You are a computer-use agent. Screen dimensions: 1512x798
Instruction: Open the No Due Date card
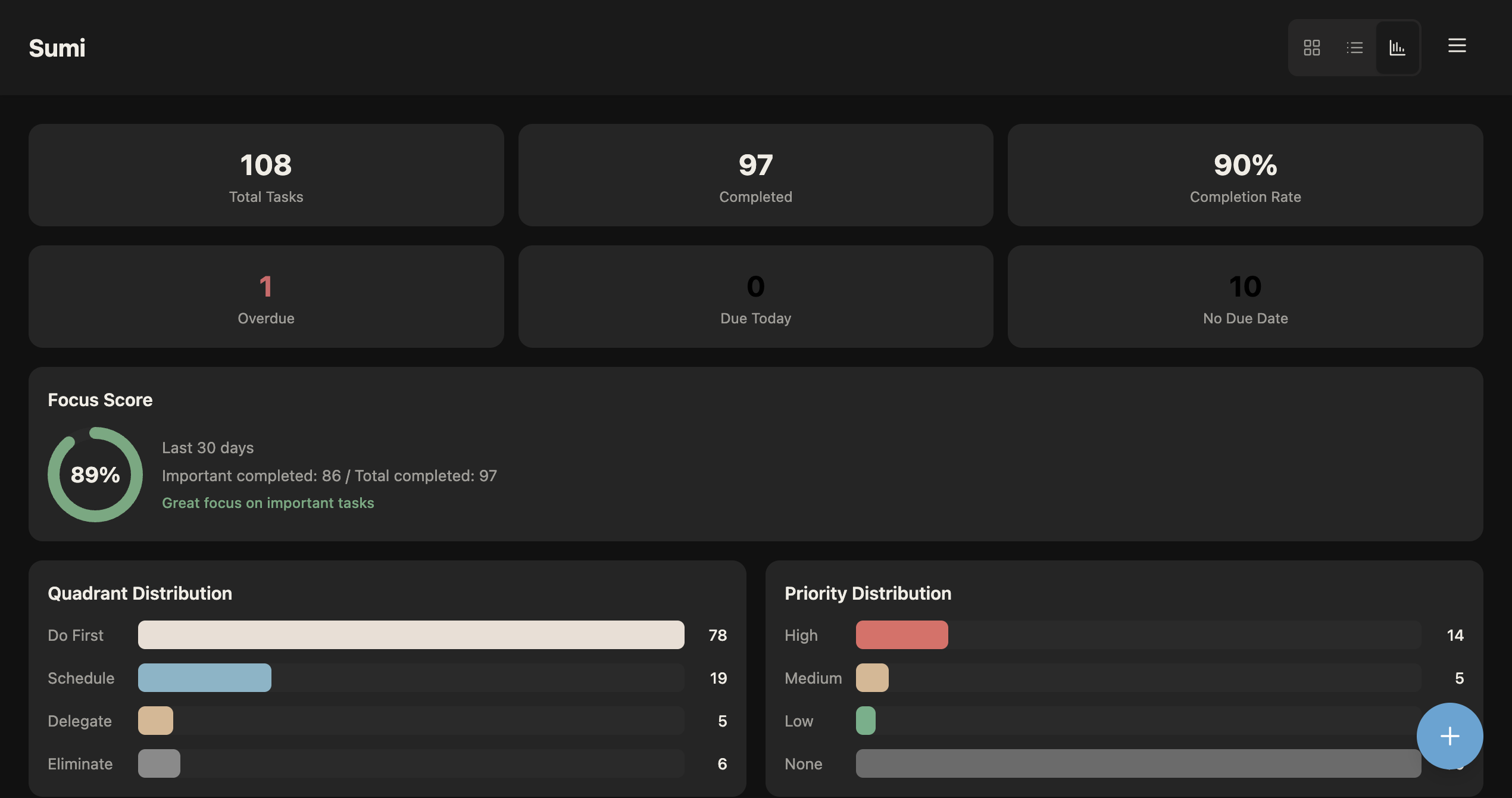[1245, 297]
